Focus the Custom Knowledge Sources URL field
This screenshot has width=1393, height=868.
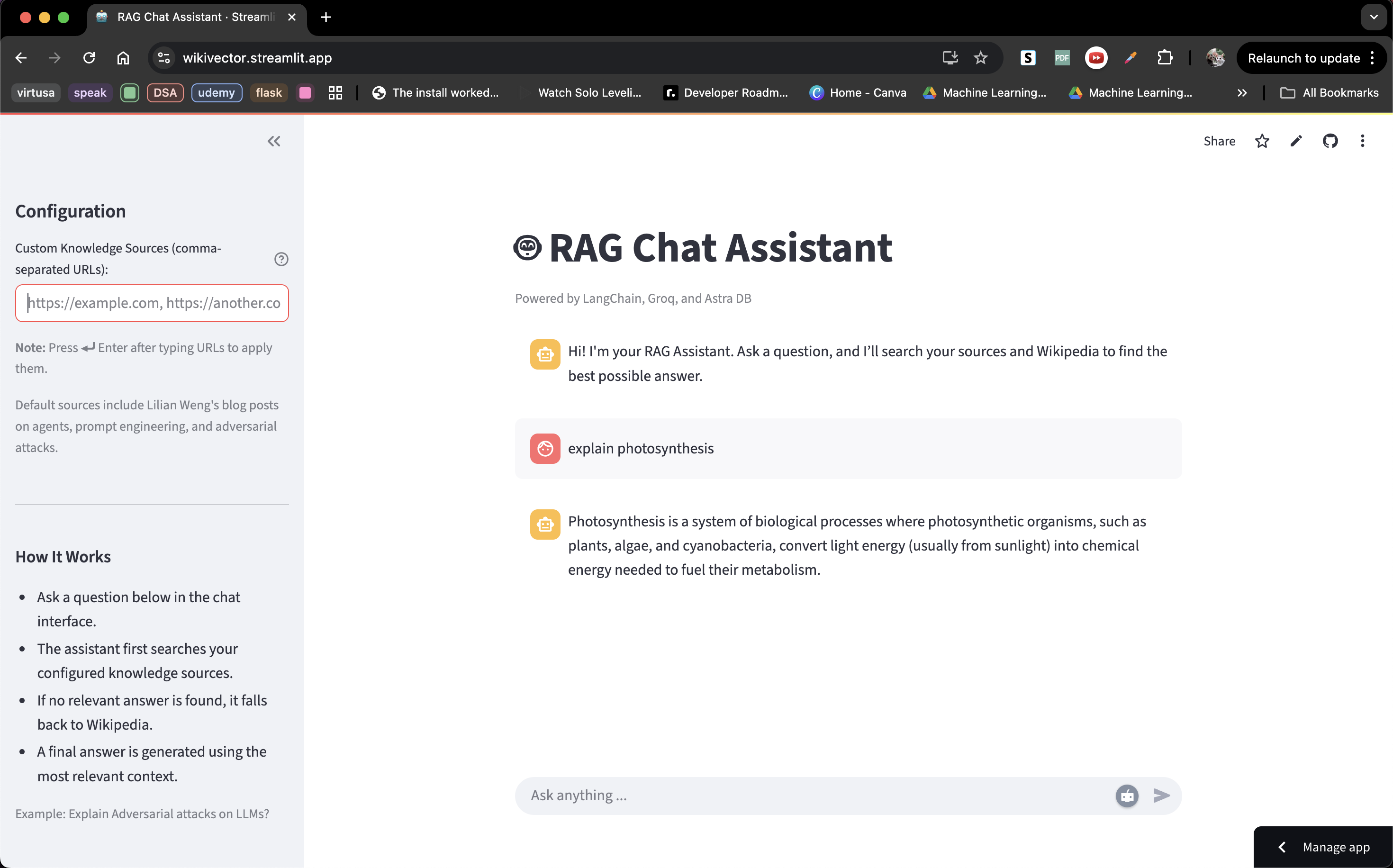pos(152,303)
